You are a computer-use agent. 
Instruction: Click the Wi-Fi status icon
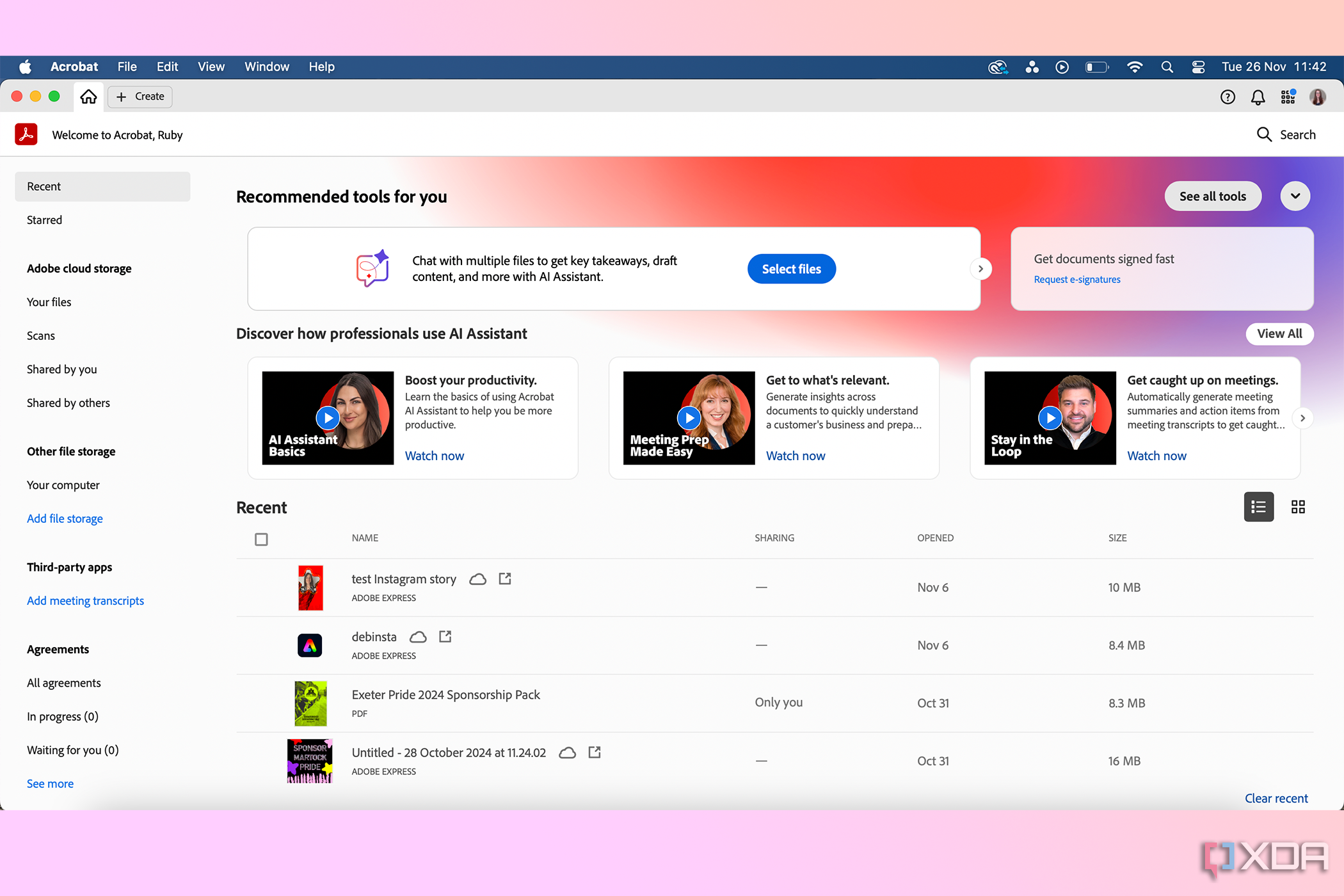(x=1135, y=67)
